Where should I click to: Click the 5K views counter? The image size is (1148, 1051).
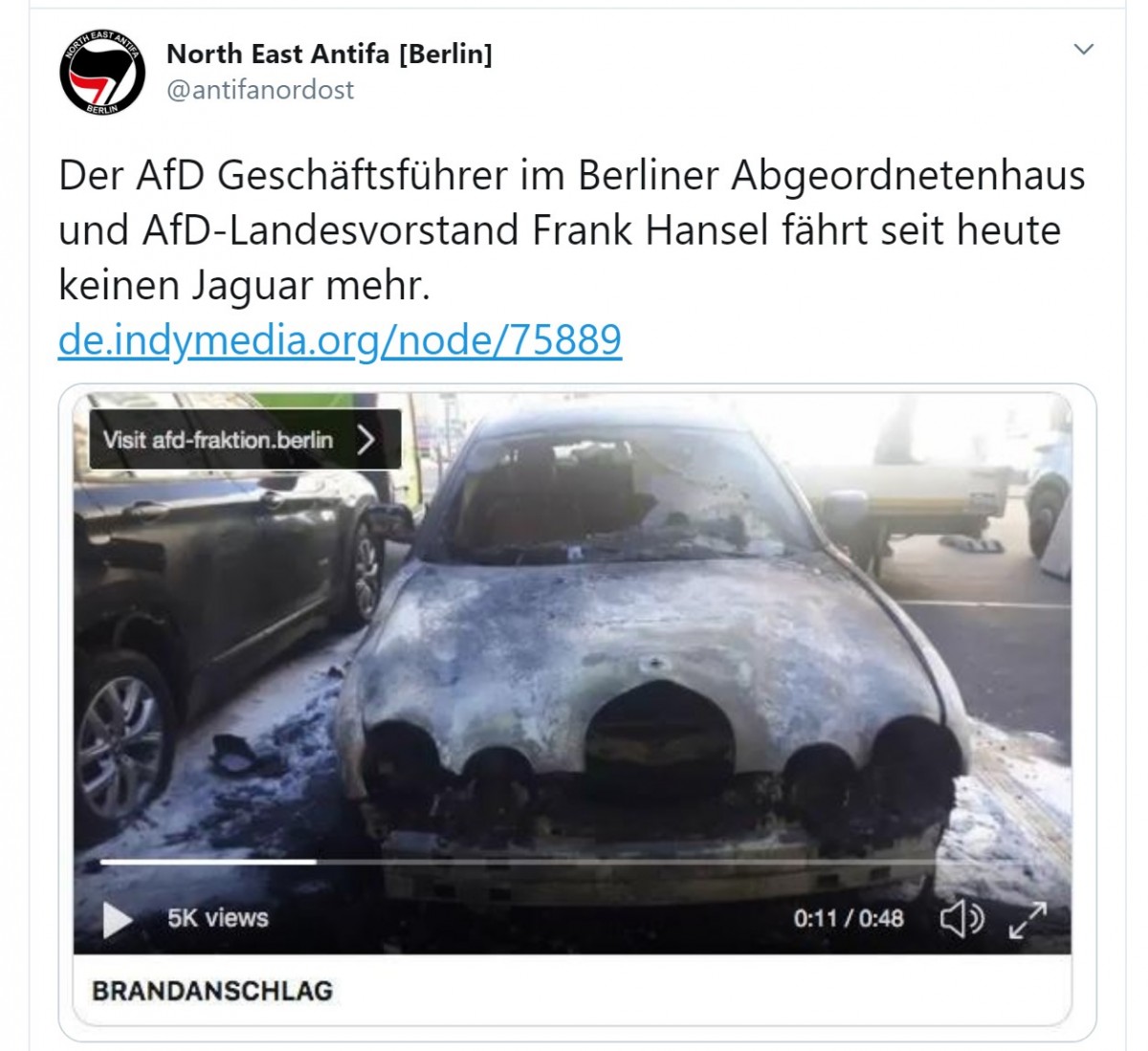[x=218, y=918]
